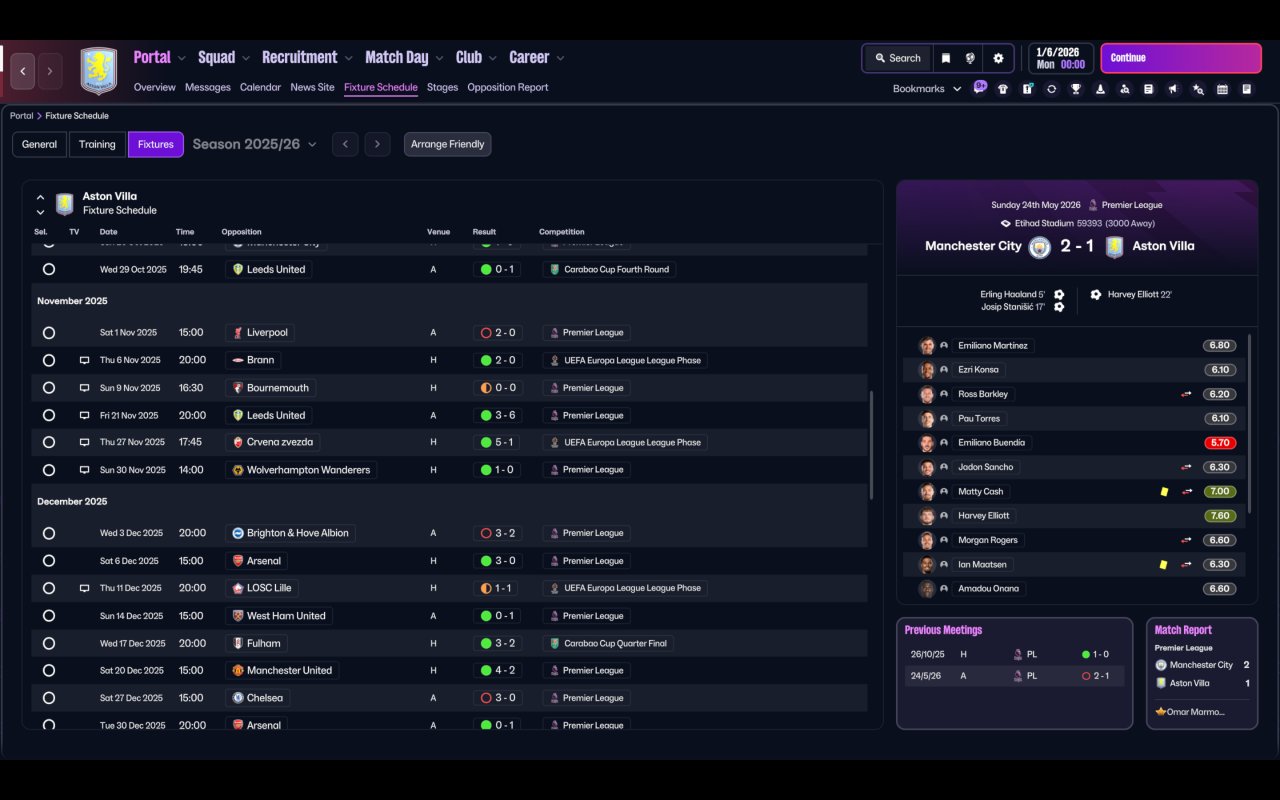Go back with the left arrow navigation button
This screenshot has height=800, width=1280.
pyautogui.click(x=23, y=71)
